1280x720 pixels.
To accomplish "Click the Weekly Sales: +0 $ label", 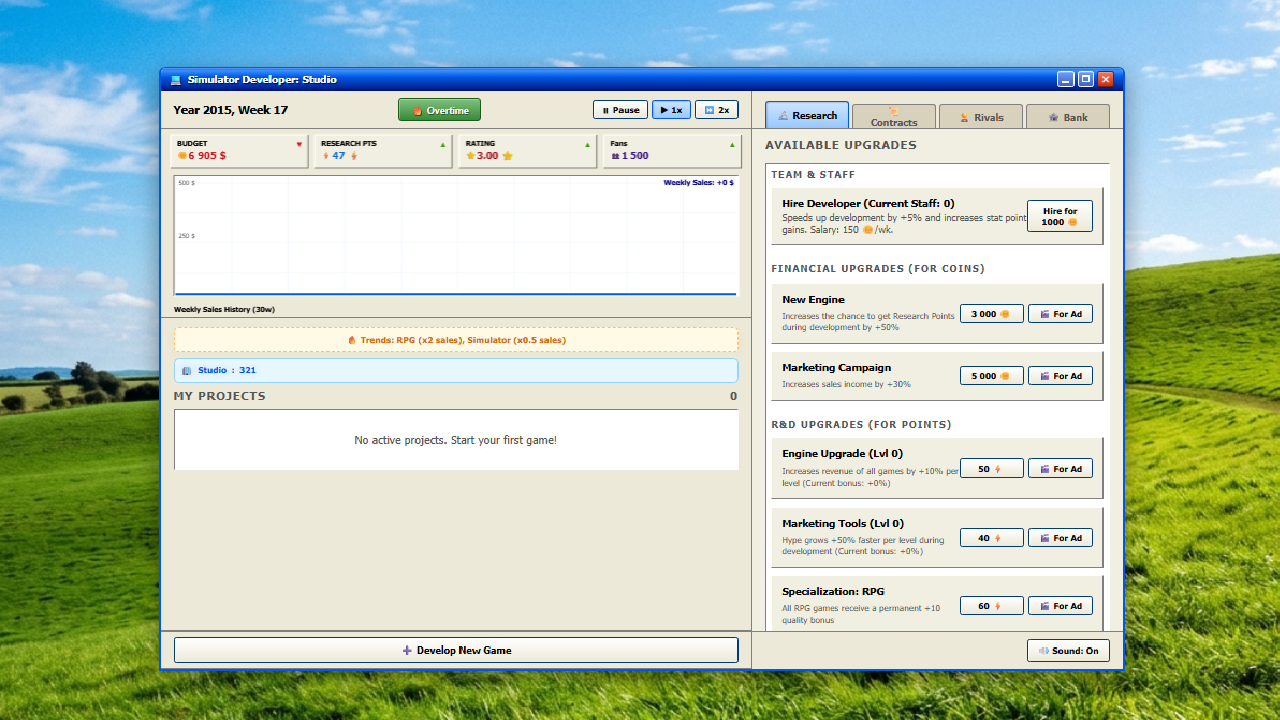I will tap(698, 183).
